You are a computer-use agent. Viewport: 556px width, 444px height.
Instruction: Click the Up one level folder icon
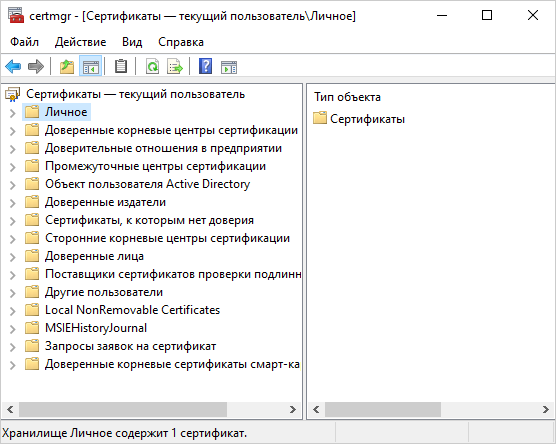coord(67,66)
